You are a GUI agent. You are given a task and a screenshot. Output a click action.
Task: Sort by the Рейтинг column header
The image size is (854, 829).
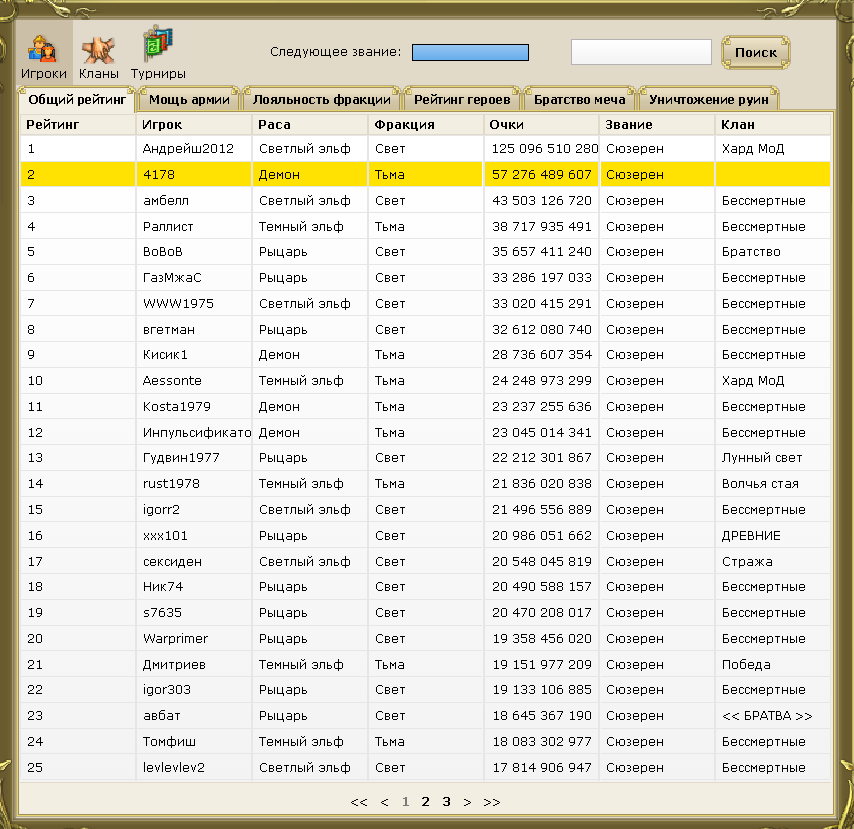coord(78,125)
